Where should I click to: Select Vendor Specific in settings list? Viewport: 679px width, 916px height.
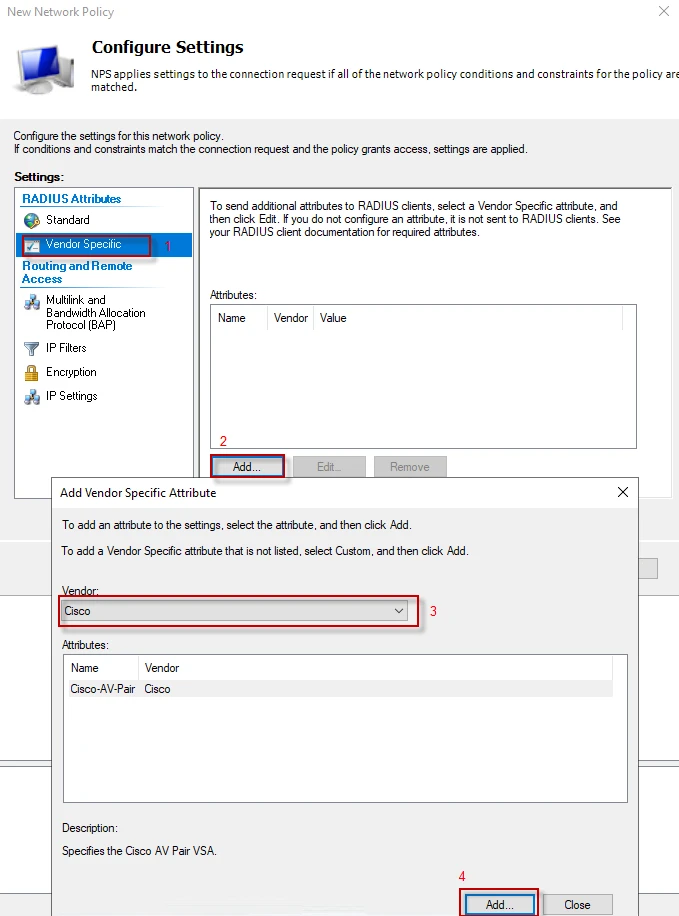coord(84,244)
